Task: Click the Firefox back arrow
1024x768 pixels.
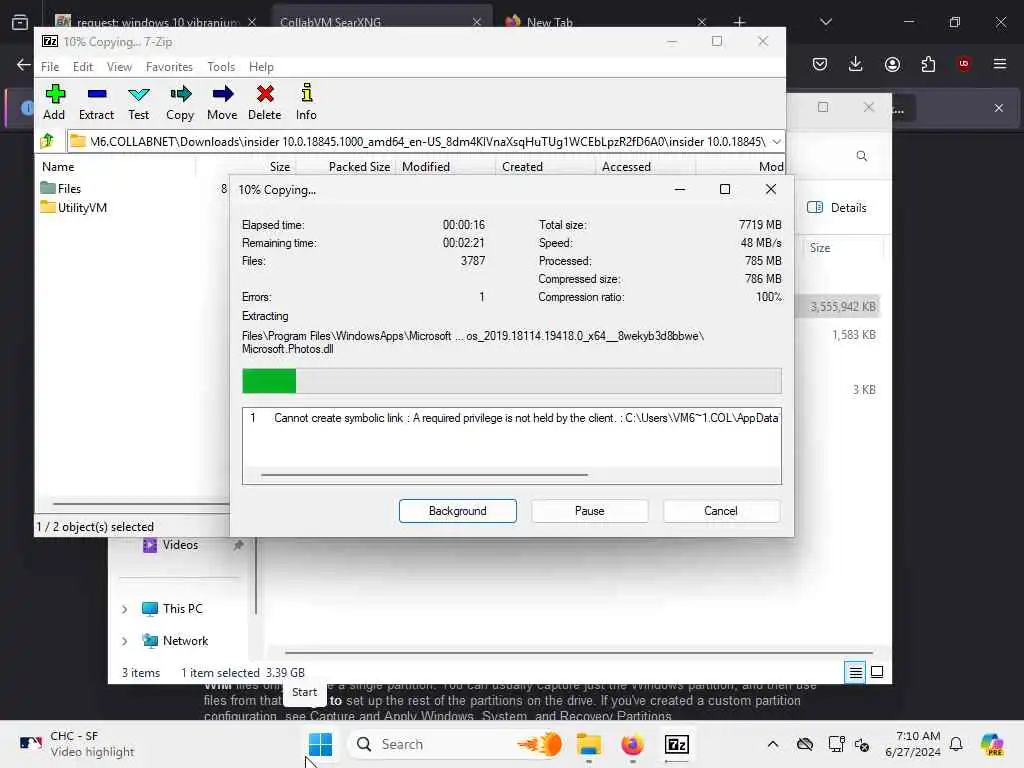Action: tap(24, 64)
